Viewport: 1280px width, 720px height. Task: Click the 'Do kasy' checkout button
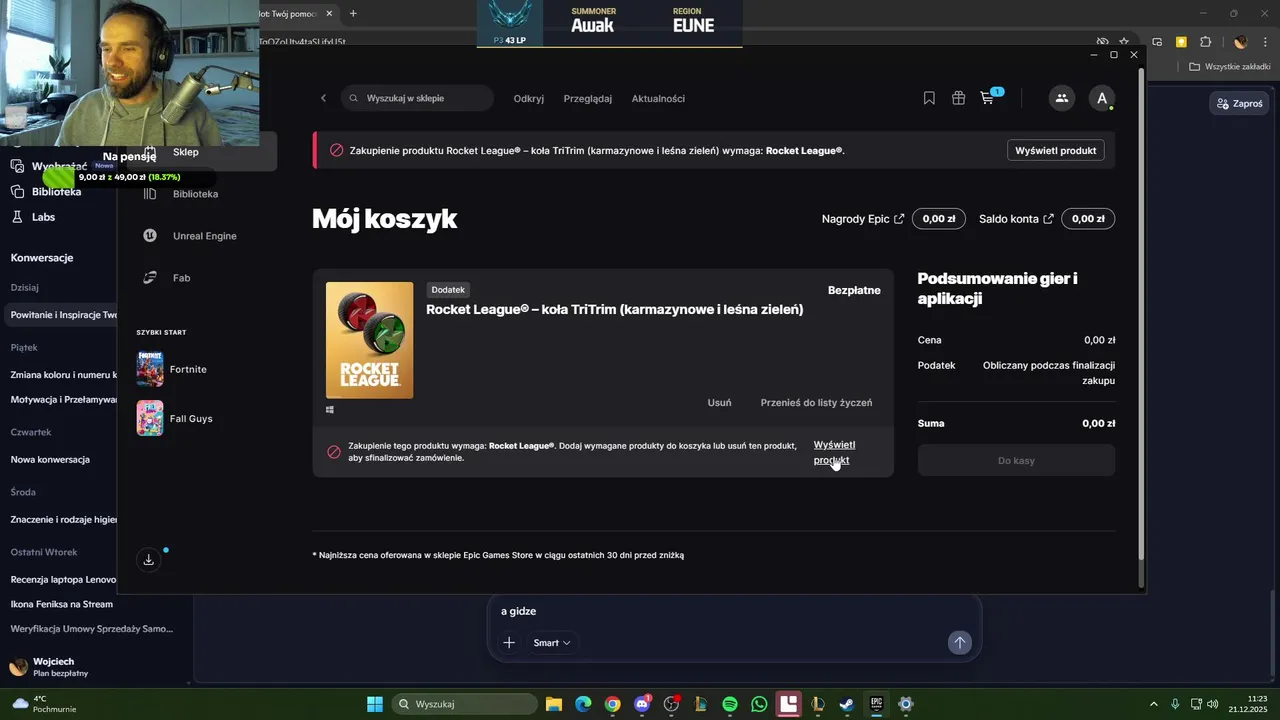coord(1016,460)
